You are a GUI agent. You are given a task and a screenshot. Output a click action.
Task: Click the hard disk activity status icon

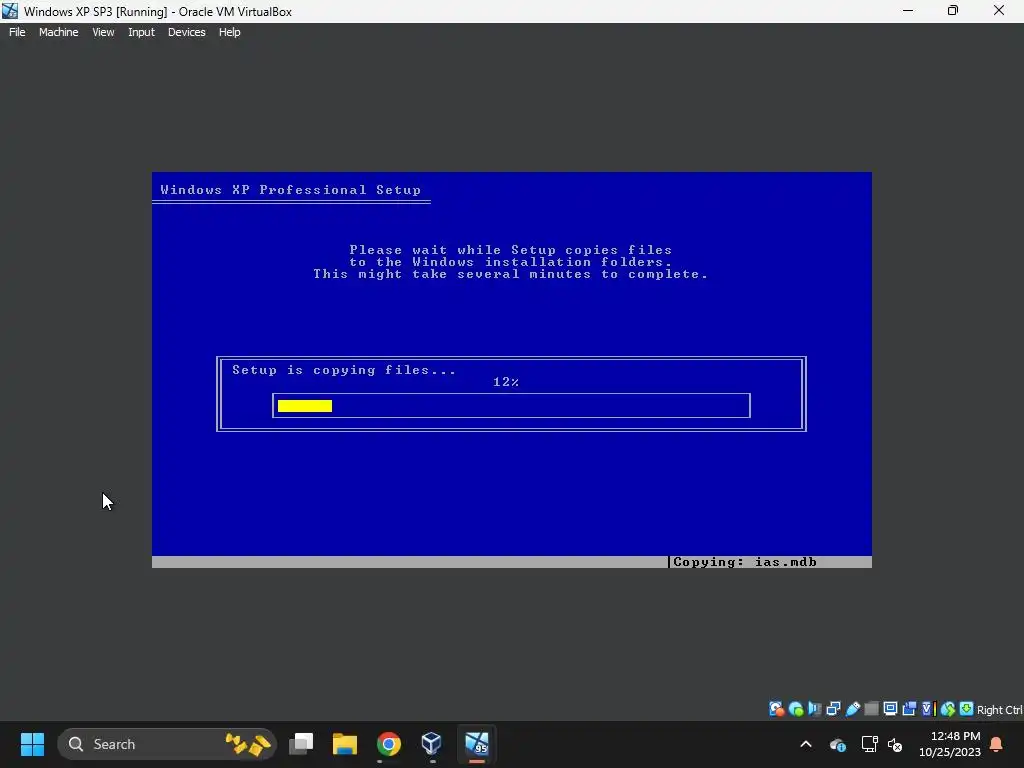point(776,709)
